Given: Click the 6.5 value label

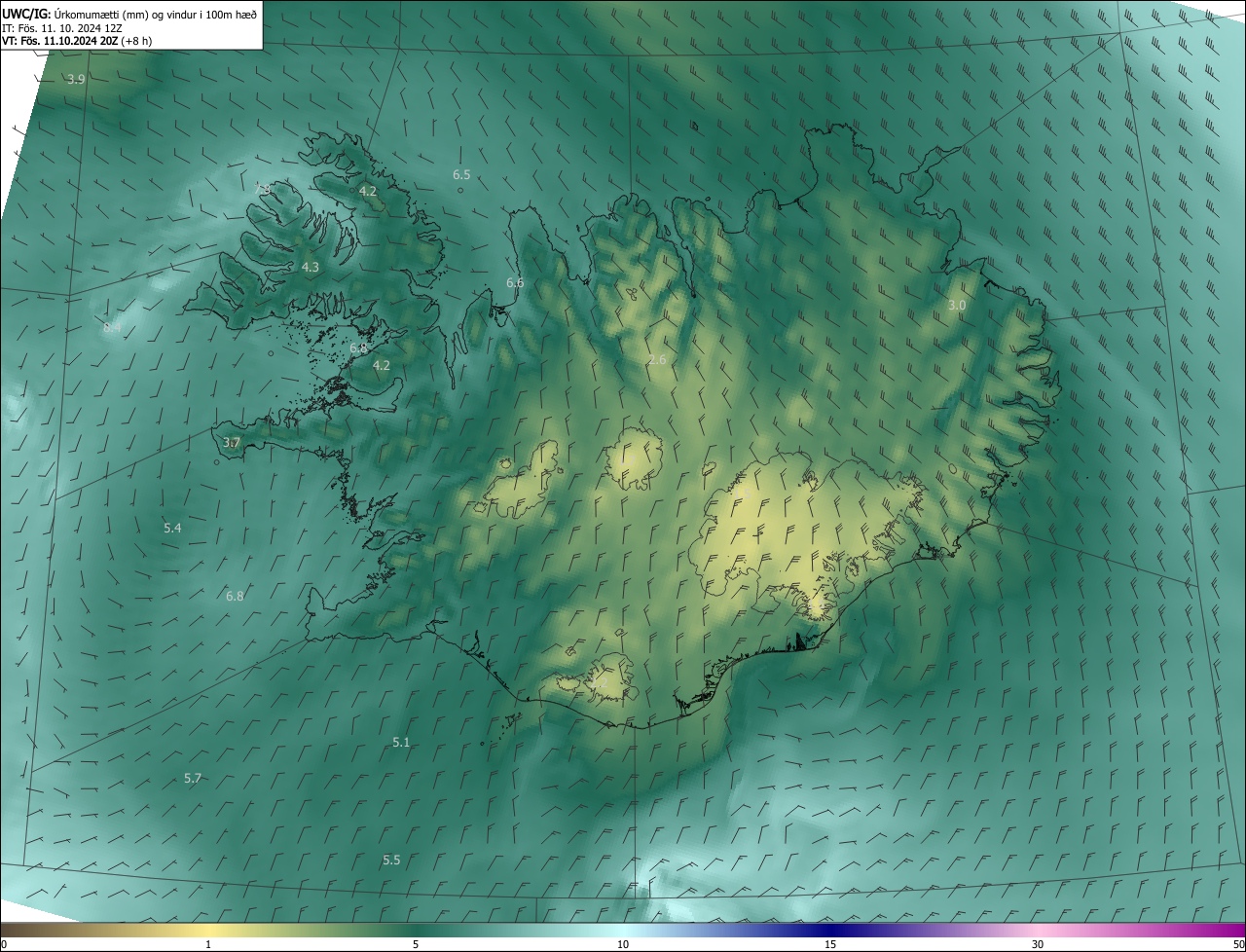Looking at the screenshot, I should point(461,174).
